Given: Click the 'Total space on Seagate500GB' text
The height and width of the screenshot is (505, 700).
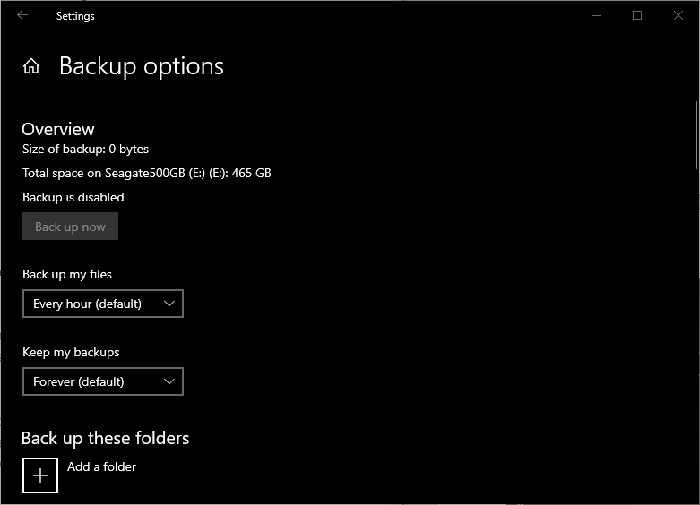Looking at the screenshot, I should [x=146, y=173].
